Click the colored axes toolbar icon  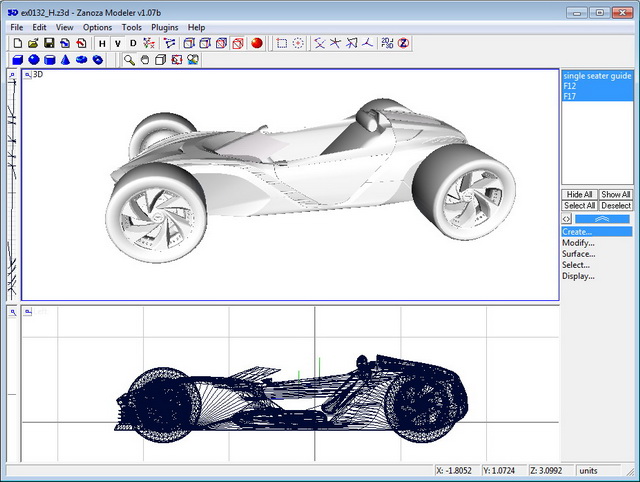149,43
